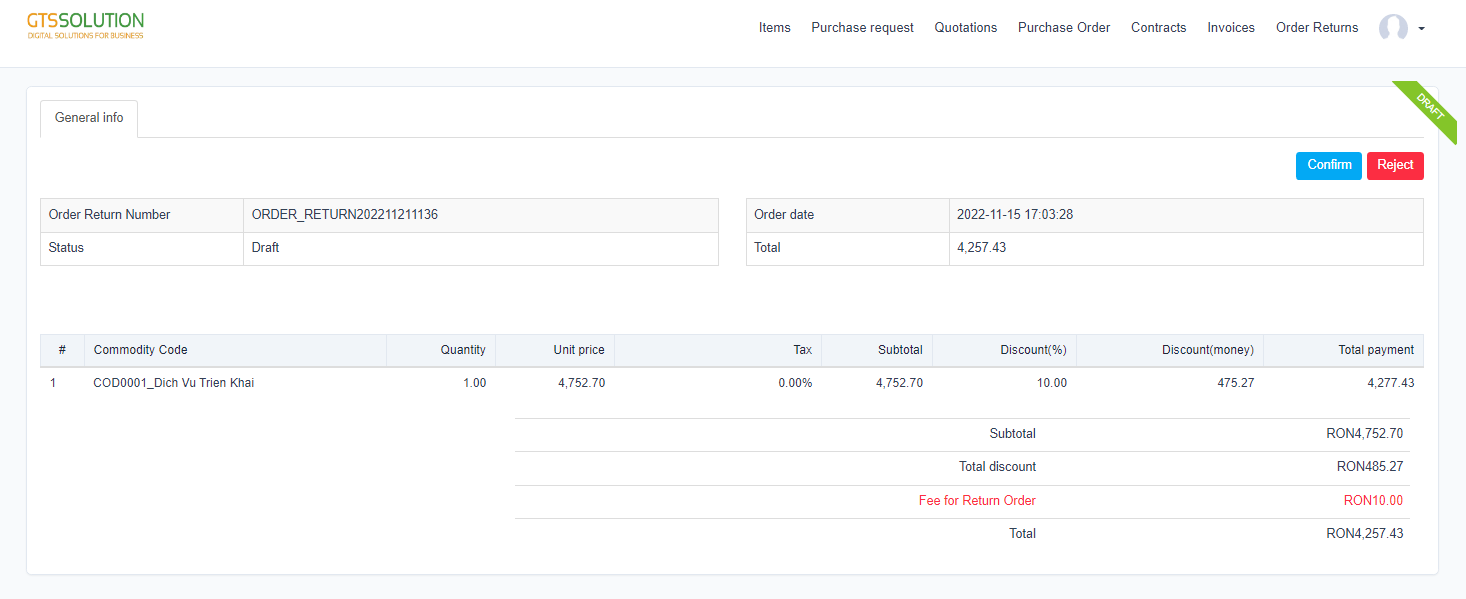Open the Quotations page
Screen dimensions: 1466x599
point(965,28)
